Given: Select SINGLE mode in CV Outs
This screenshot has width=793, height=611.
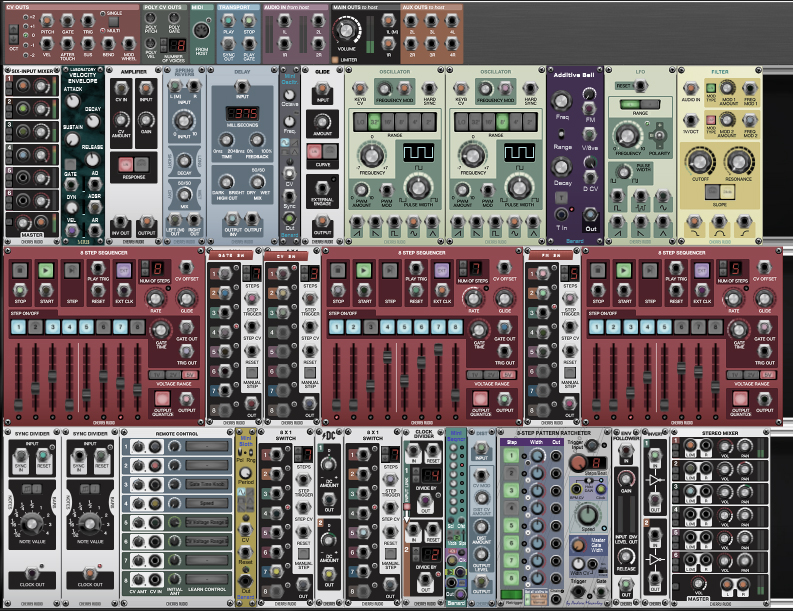Looking at the screenshot, I should (x=103, y=14).
